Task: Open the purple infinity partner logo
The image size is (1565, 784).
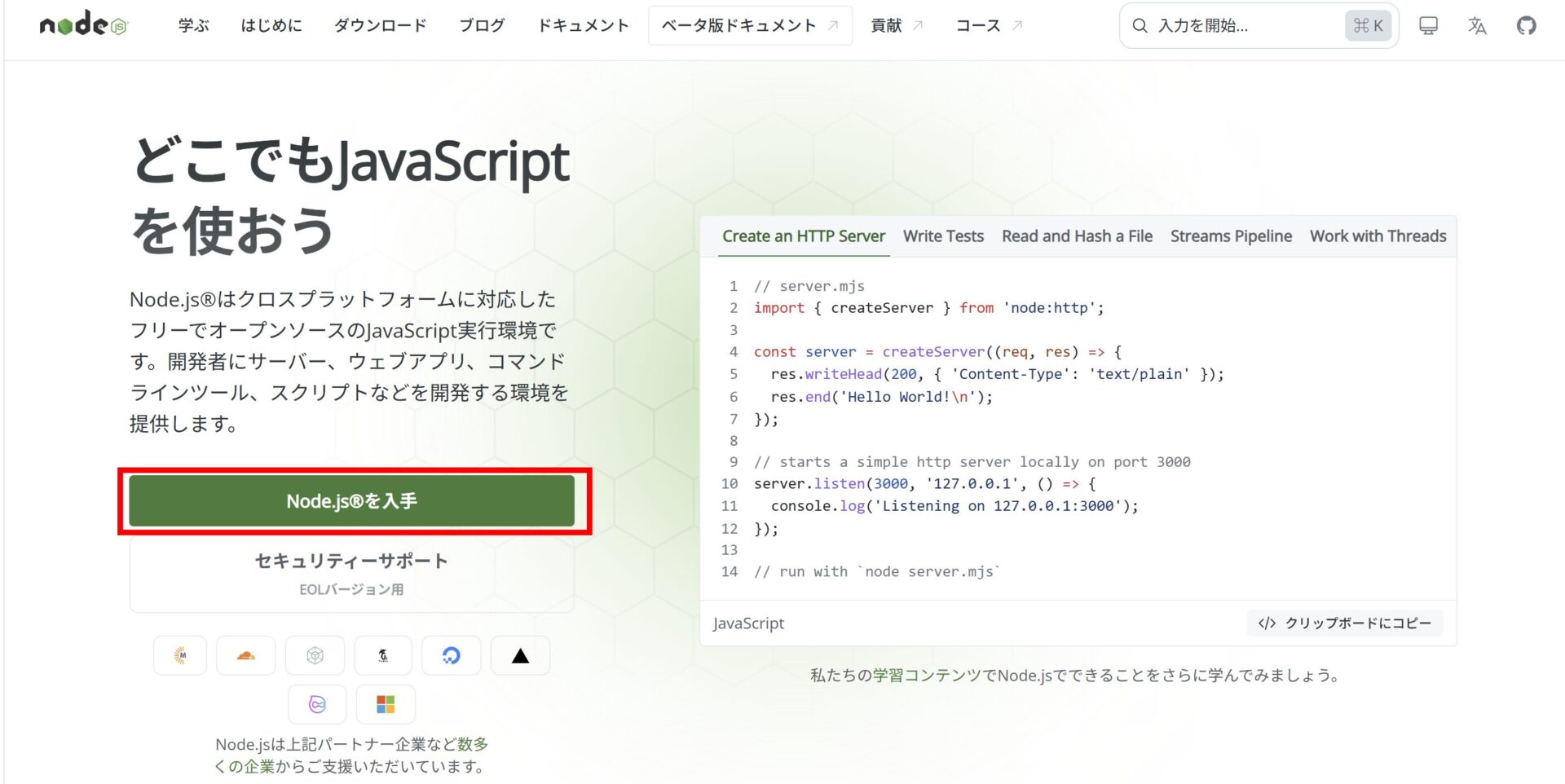Action: pos(317,704)
